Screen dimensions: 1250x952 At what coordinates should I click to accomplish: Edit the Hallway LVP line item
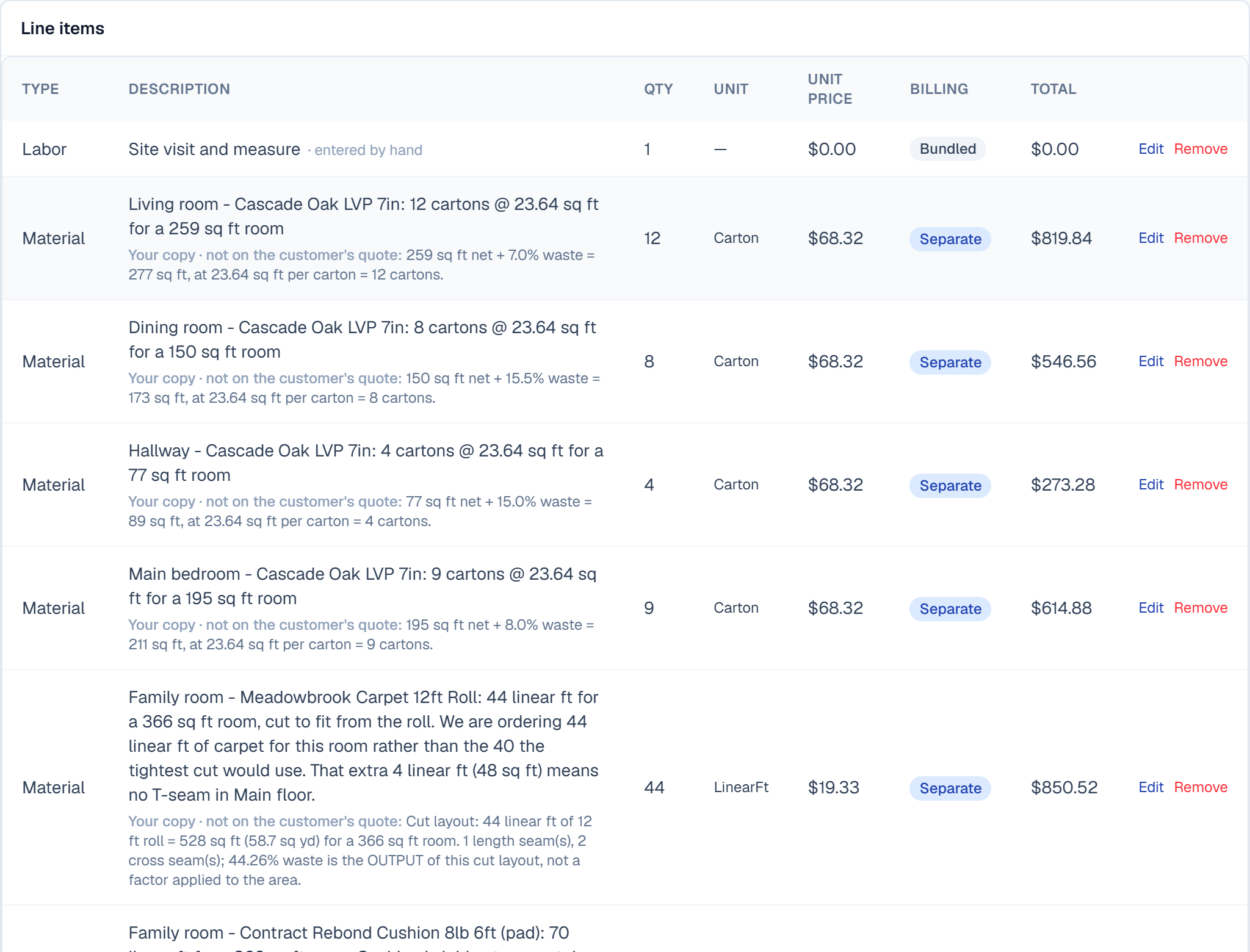coord(1151,485)
